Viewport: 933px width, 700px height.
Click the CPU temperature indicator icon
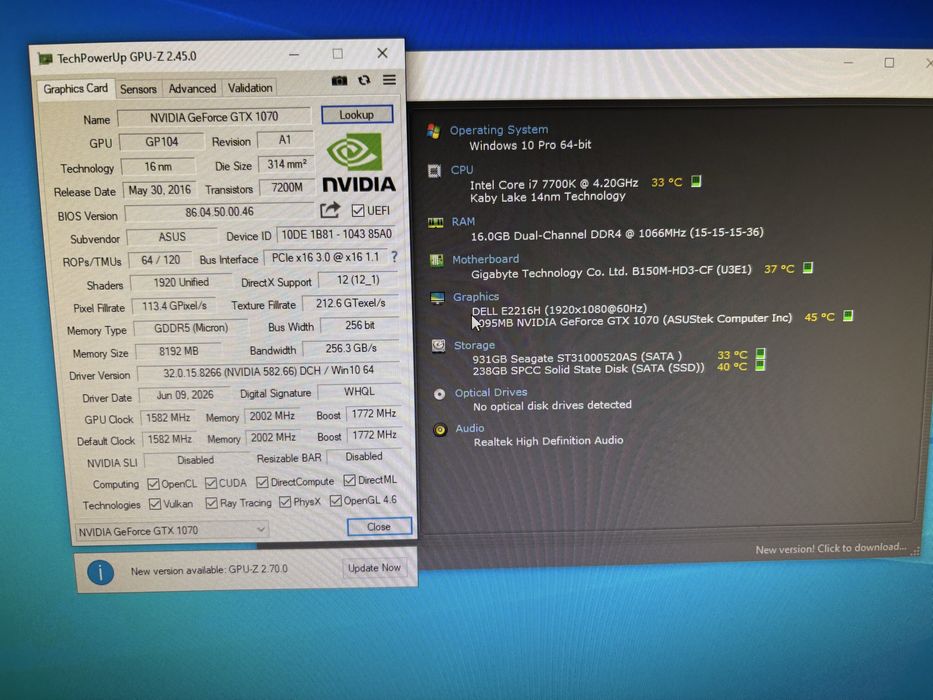click(696, 181)
